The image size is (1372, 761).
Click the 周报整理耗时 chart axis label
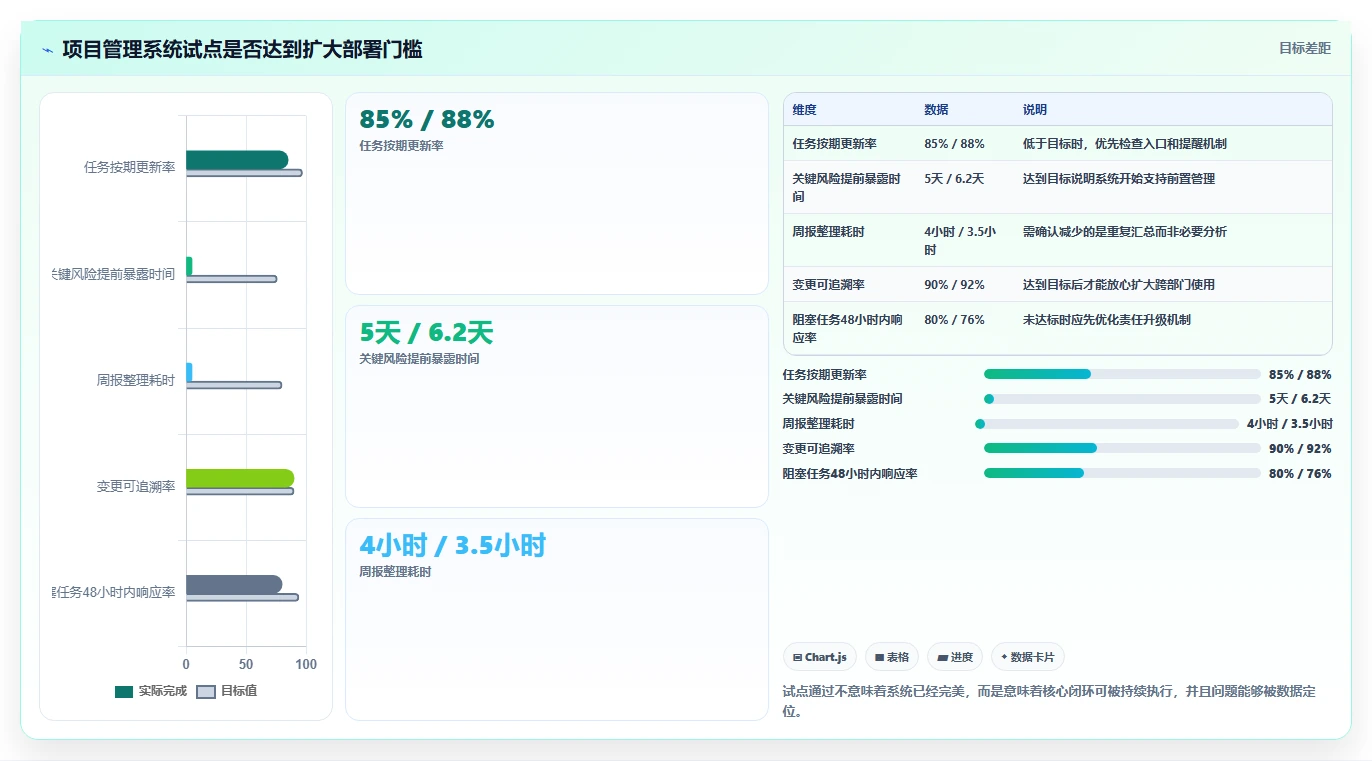tap(136, 380)
